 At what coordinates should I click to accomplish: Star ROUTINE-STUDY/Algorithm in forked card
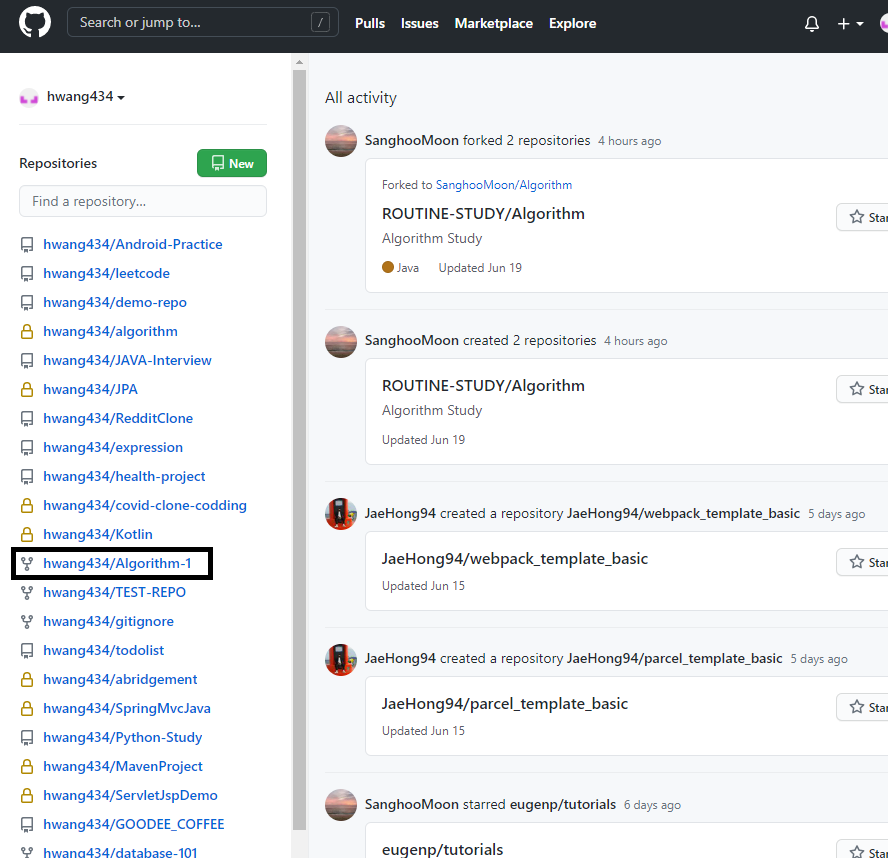pyautogui.click(x=863, y=217)
